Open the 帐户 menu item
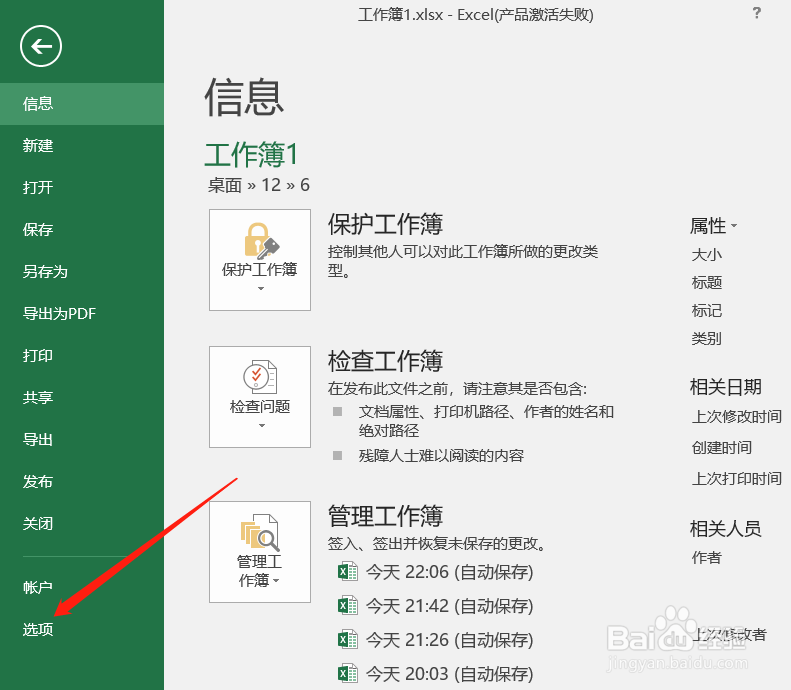The width and height of the screenshot is (791, 690). point(82,588)
